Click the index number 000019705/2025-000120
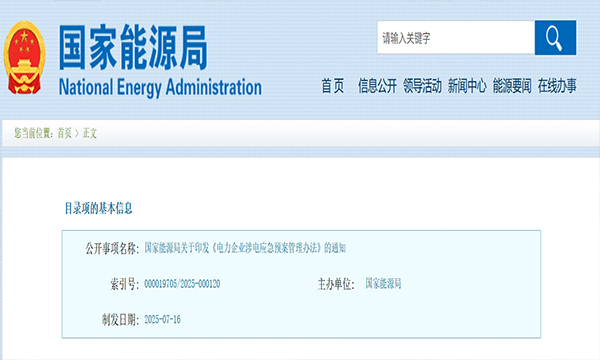The width and height of the screenshot is (600, 360). pos(182,284)
